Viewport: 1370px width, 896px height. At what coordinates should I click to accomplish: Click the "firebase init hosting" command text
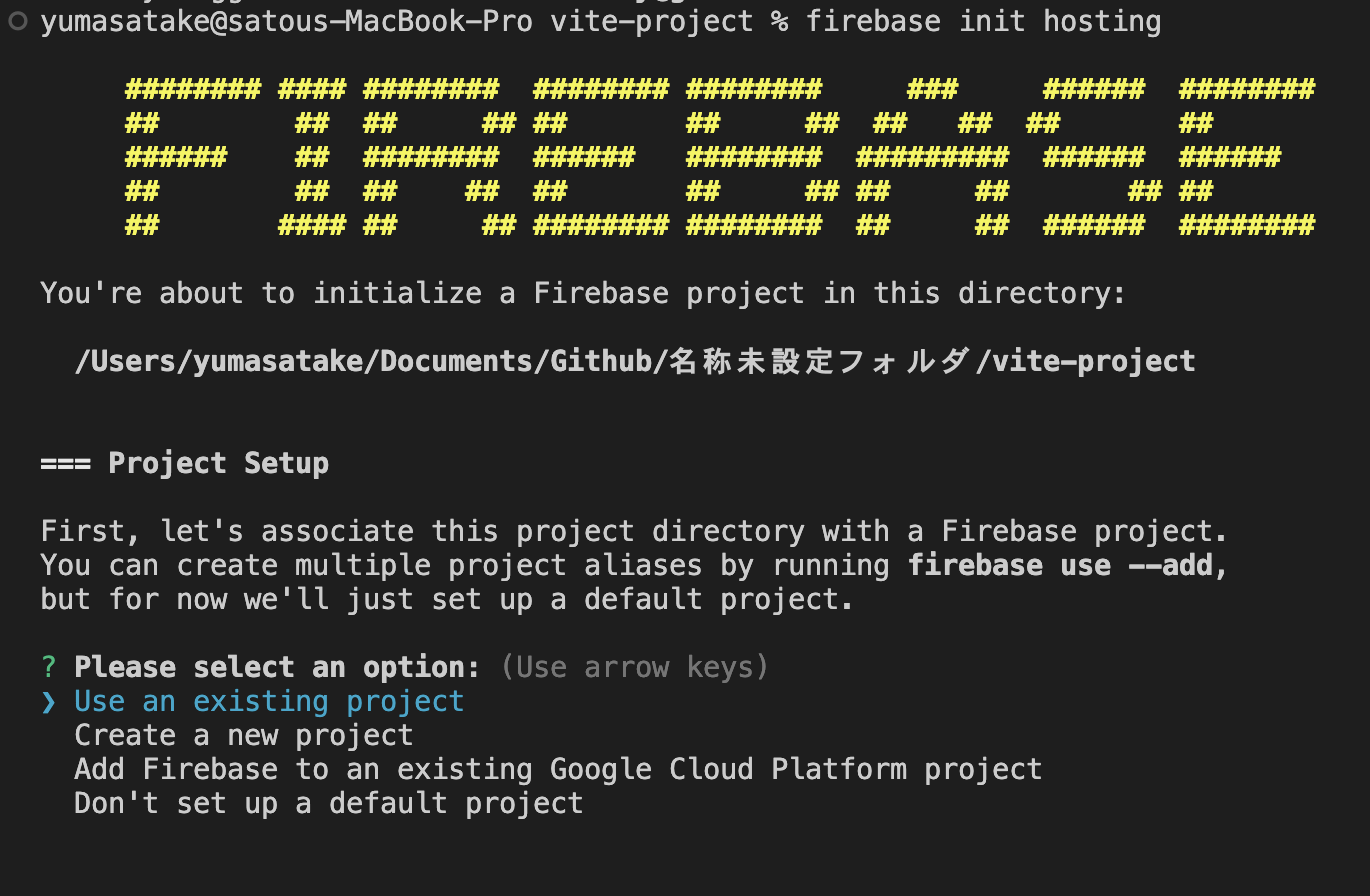984,22
